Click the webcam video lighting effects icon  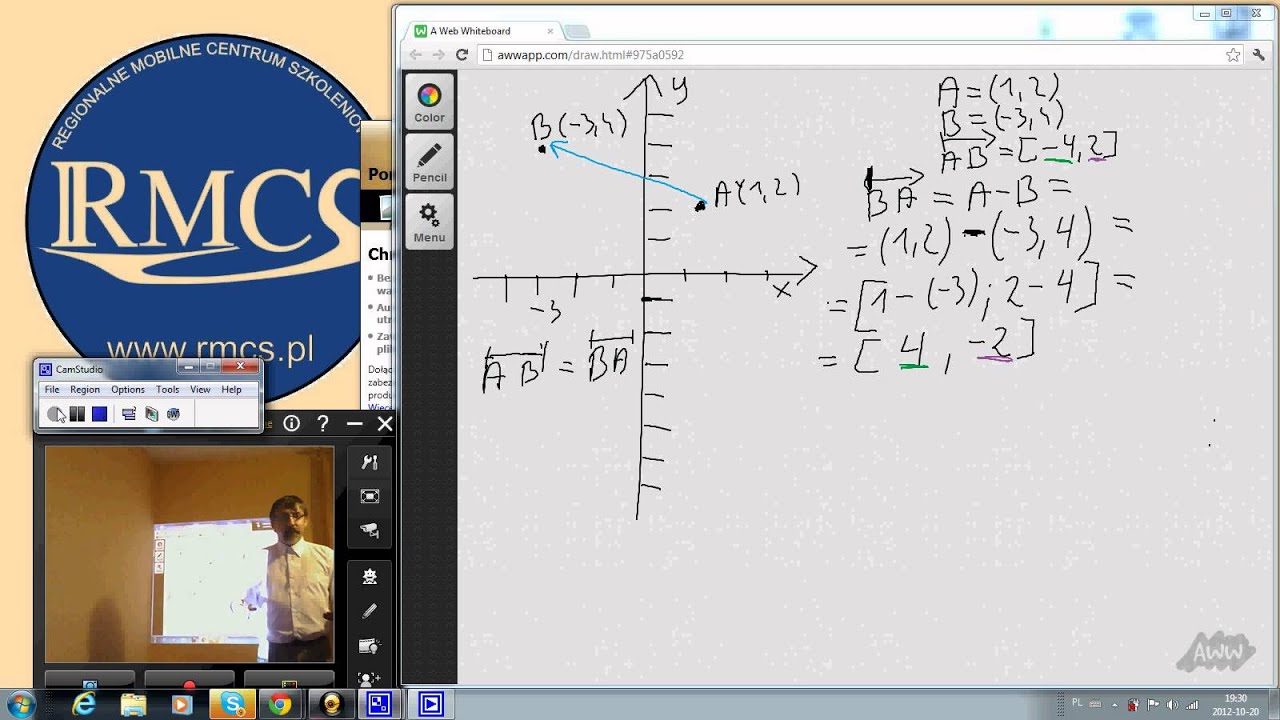370,646
